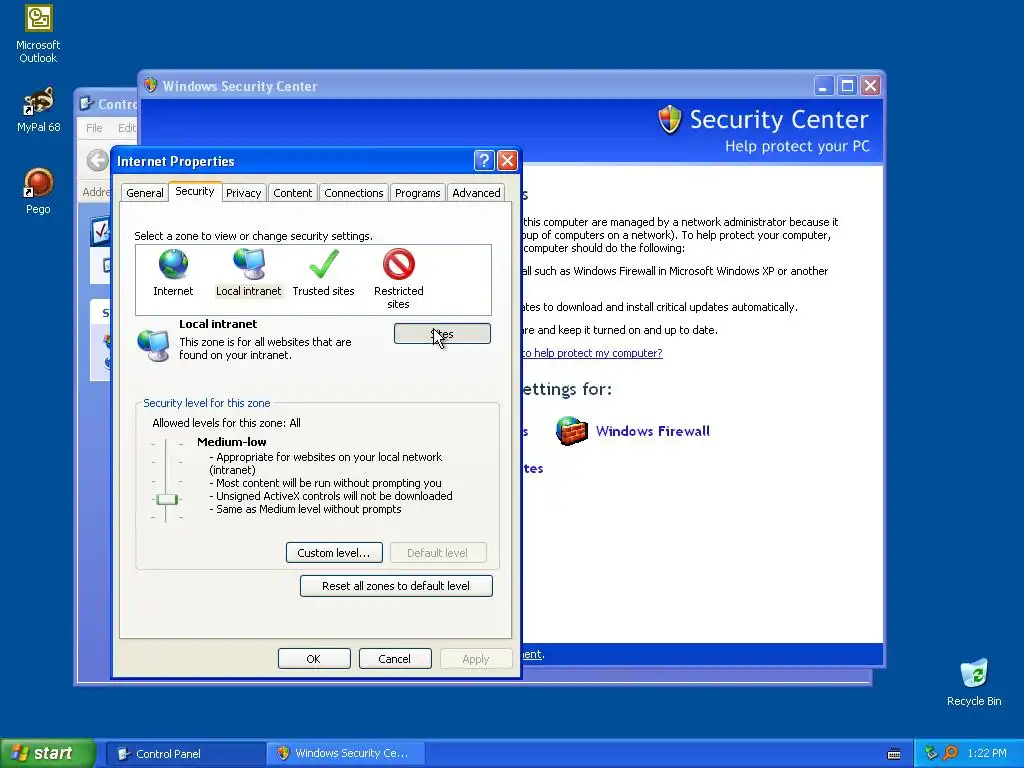The width and height of the screenshot is (1024, 768).
Task: Click the keyboard icon on the taskbar
Action: click(894, 754)
